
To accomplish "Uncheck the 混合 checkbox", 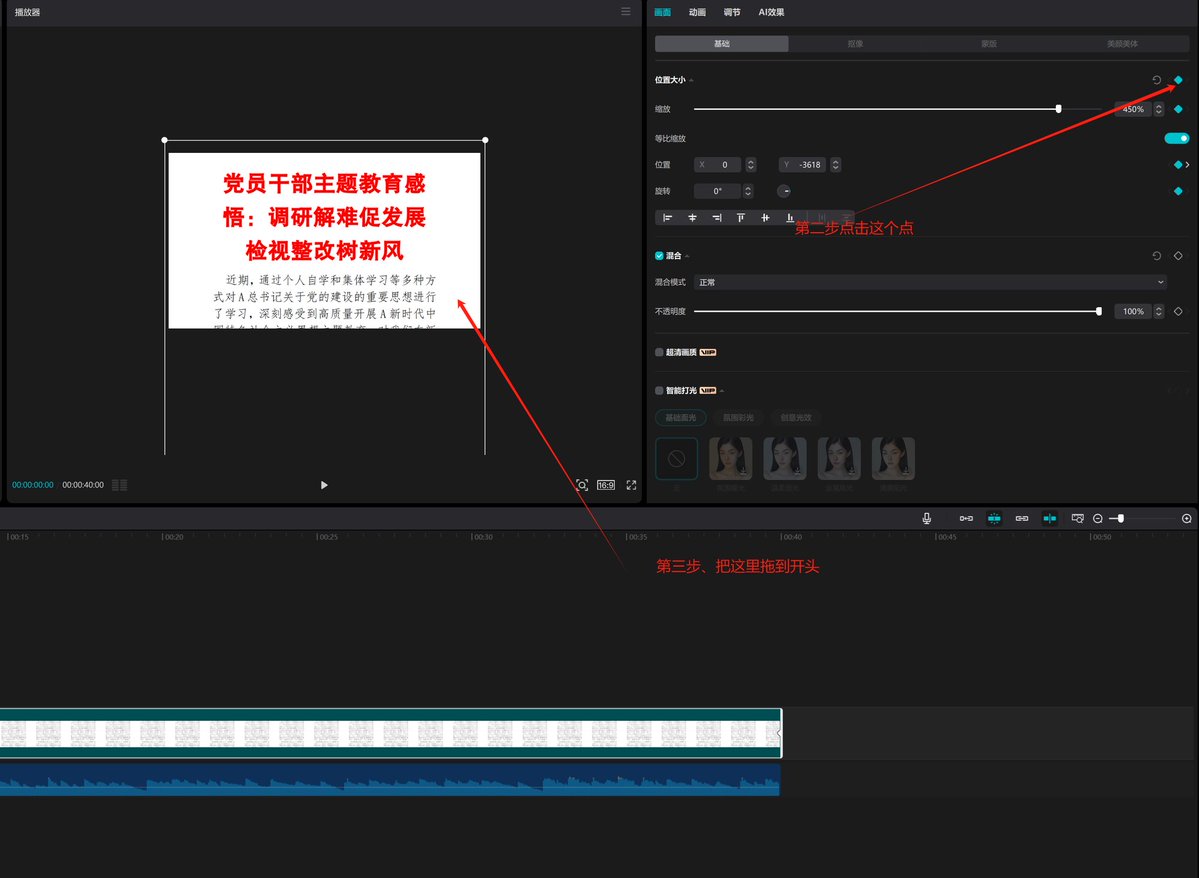I will (659, 255).
